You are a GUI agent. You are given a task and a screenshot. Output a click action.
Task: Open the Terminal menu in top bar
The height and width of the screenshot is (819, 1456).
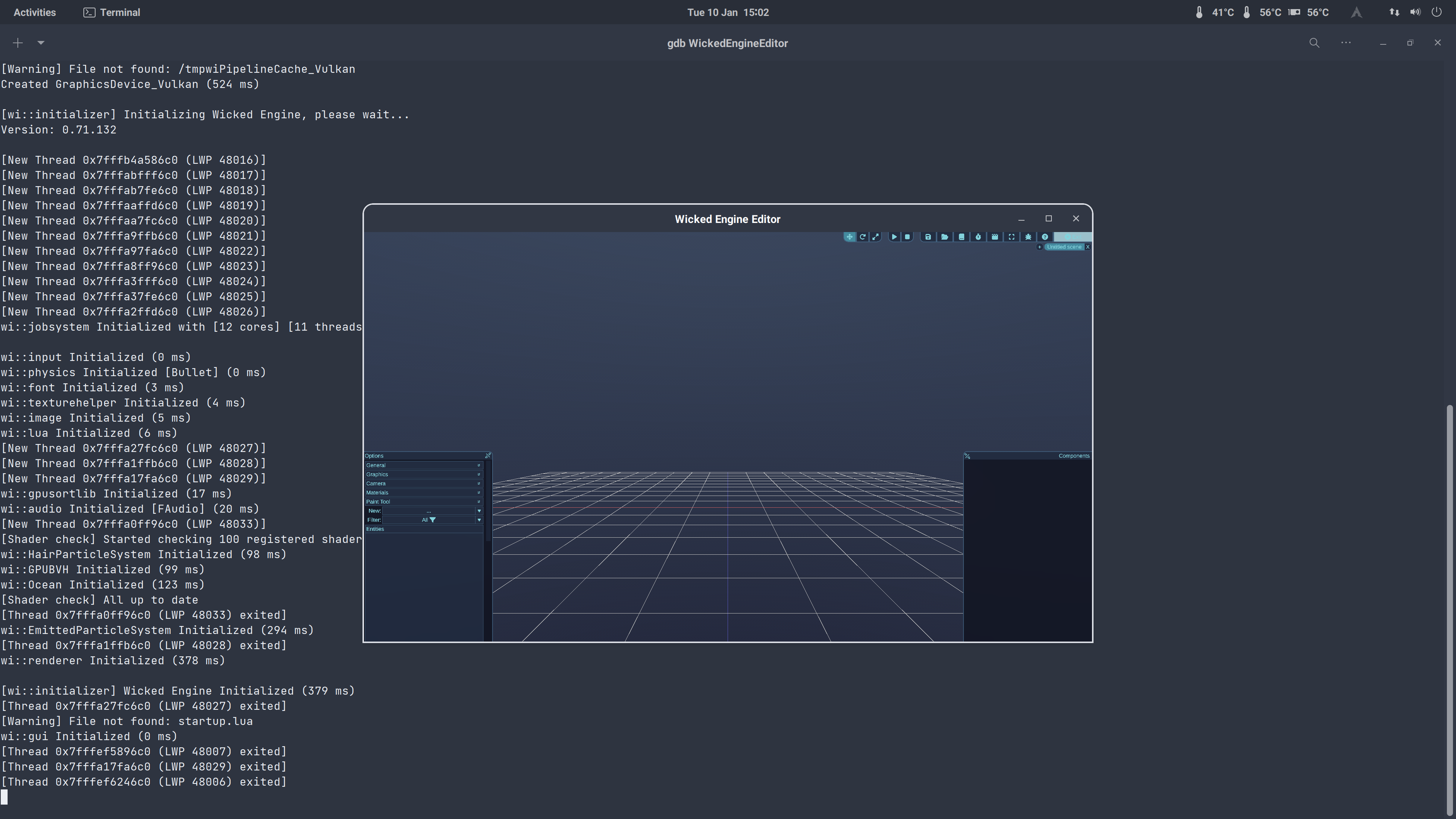[111, 12]
